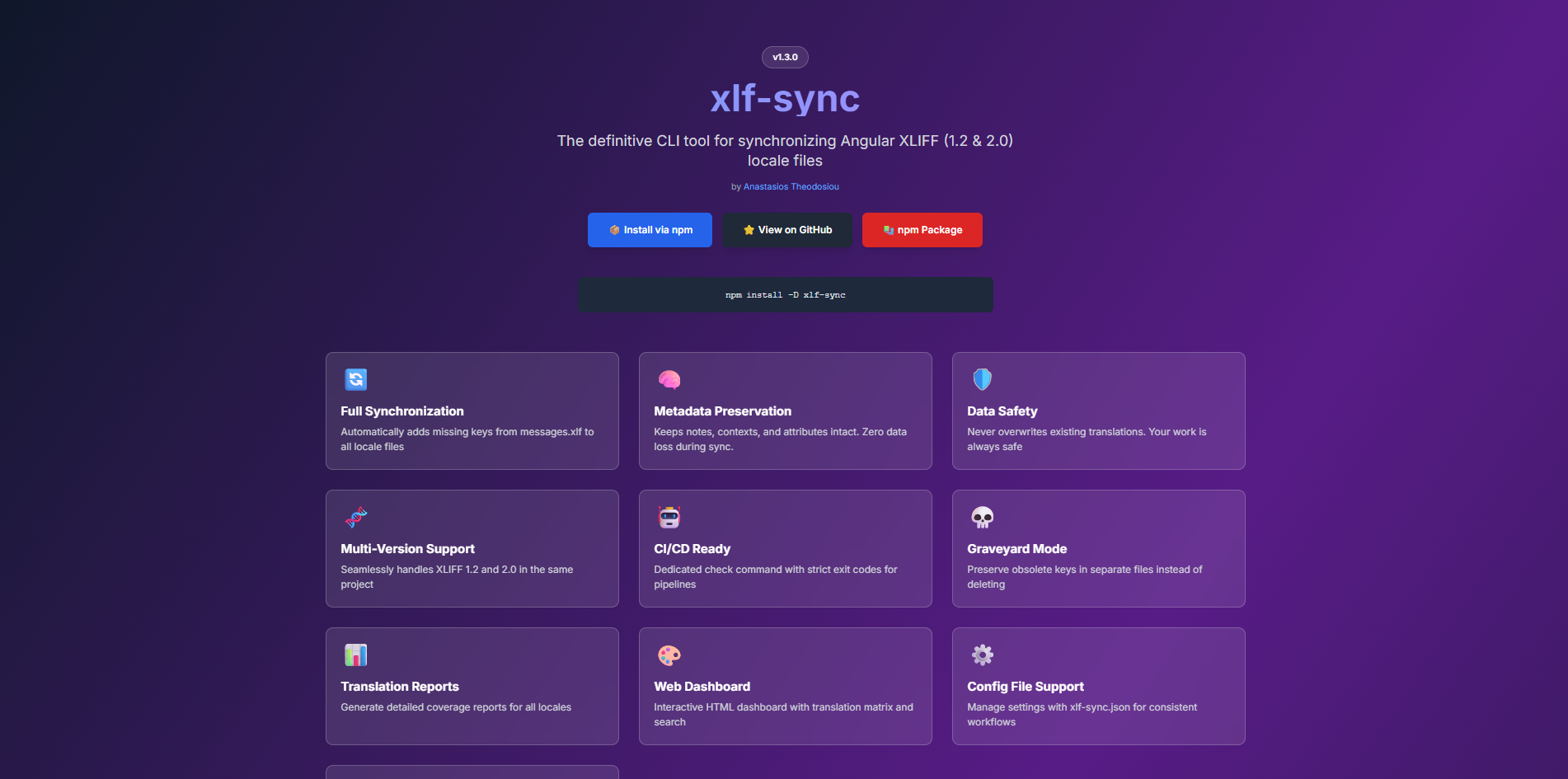
Task: Click the star icon in View on GitHub button
Action: 748,230
